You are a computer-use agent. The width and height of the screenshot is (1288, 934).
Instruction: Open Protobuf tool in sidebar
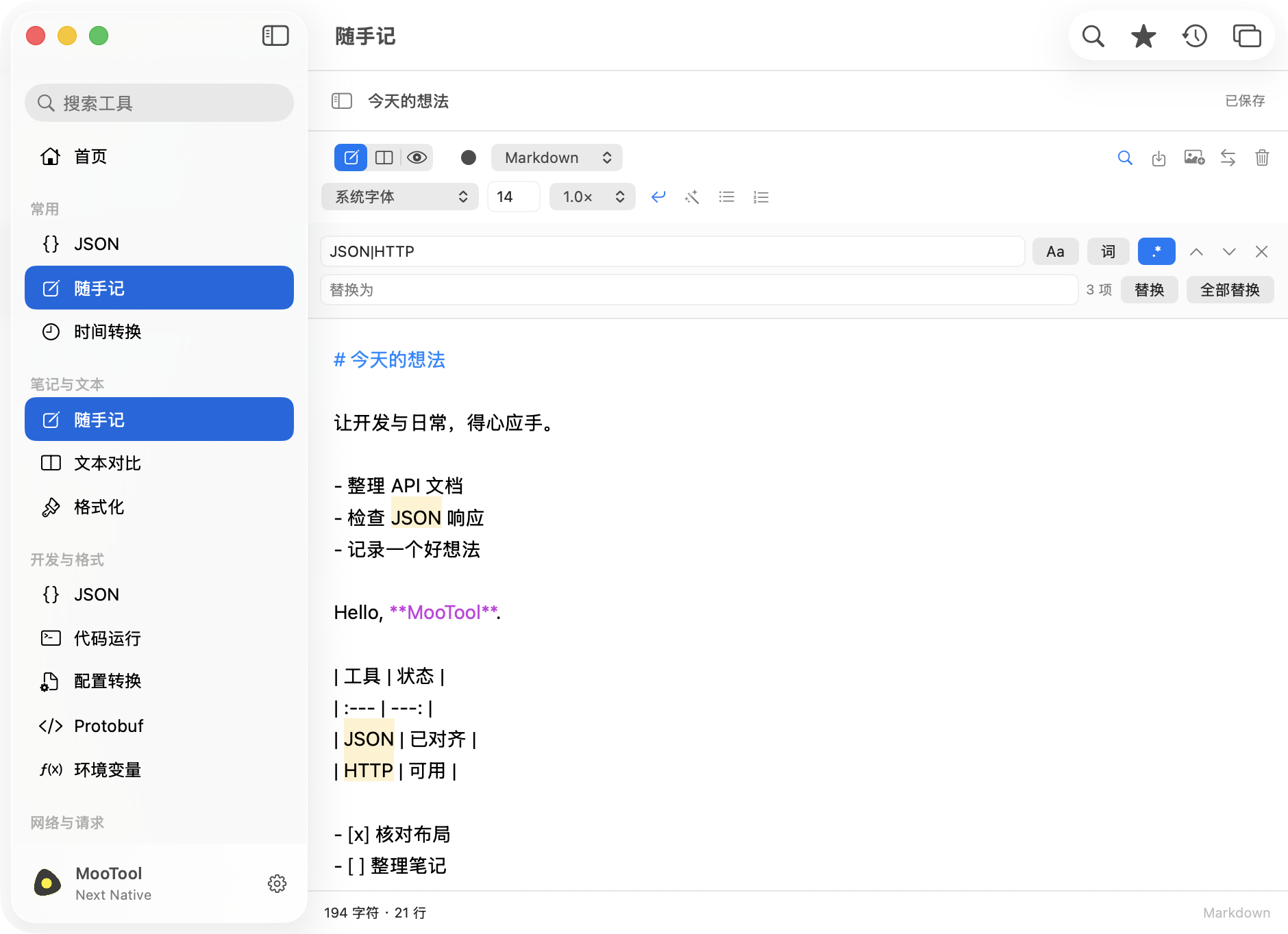(x=159, y=726)
